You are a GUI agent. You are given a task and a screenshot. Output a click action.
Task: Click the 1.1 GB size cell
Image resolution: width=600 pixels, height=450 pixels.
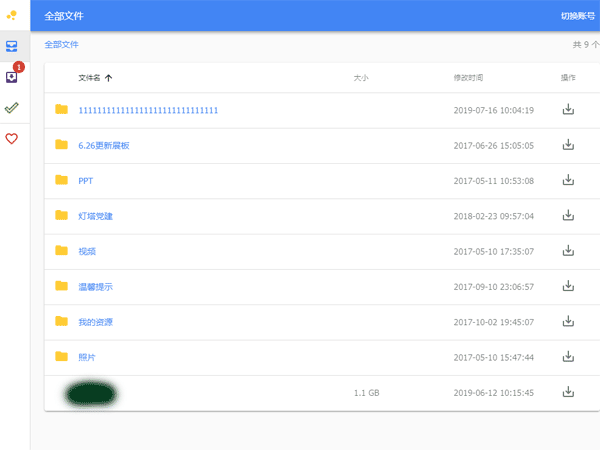(367, 393)
